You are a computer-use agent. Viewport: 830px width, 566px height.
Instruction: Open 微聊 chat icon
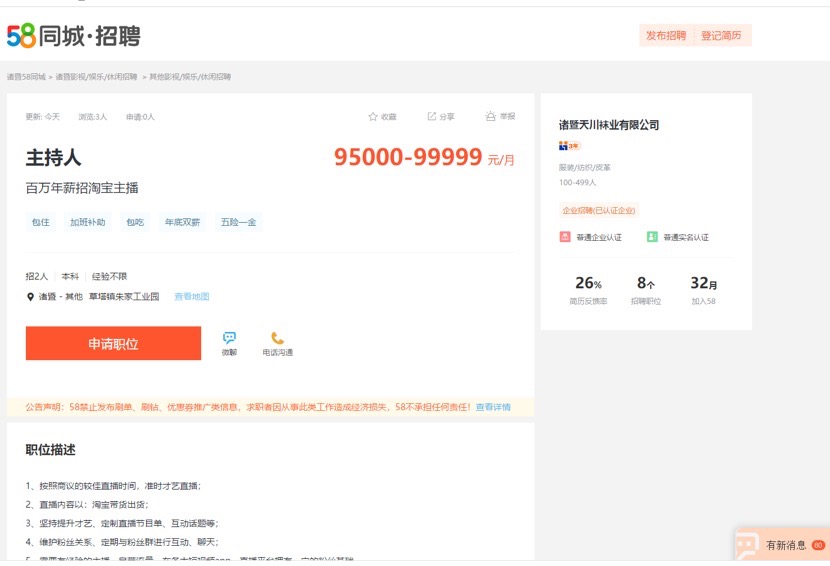tap(229, 338)
